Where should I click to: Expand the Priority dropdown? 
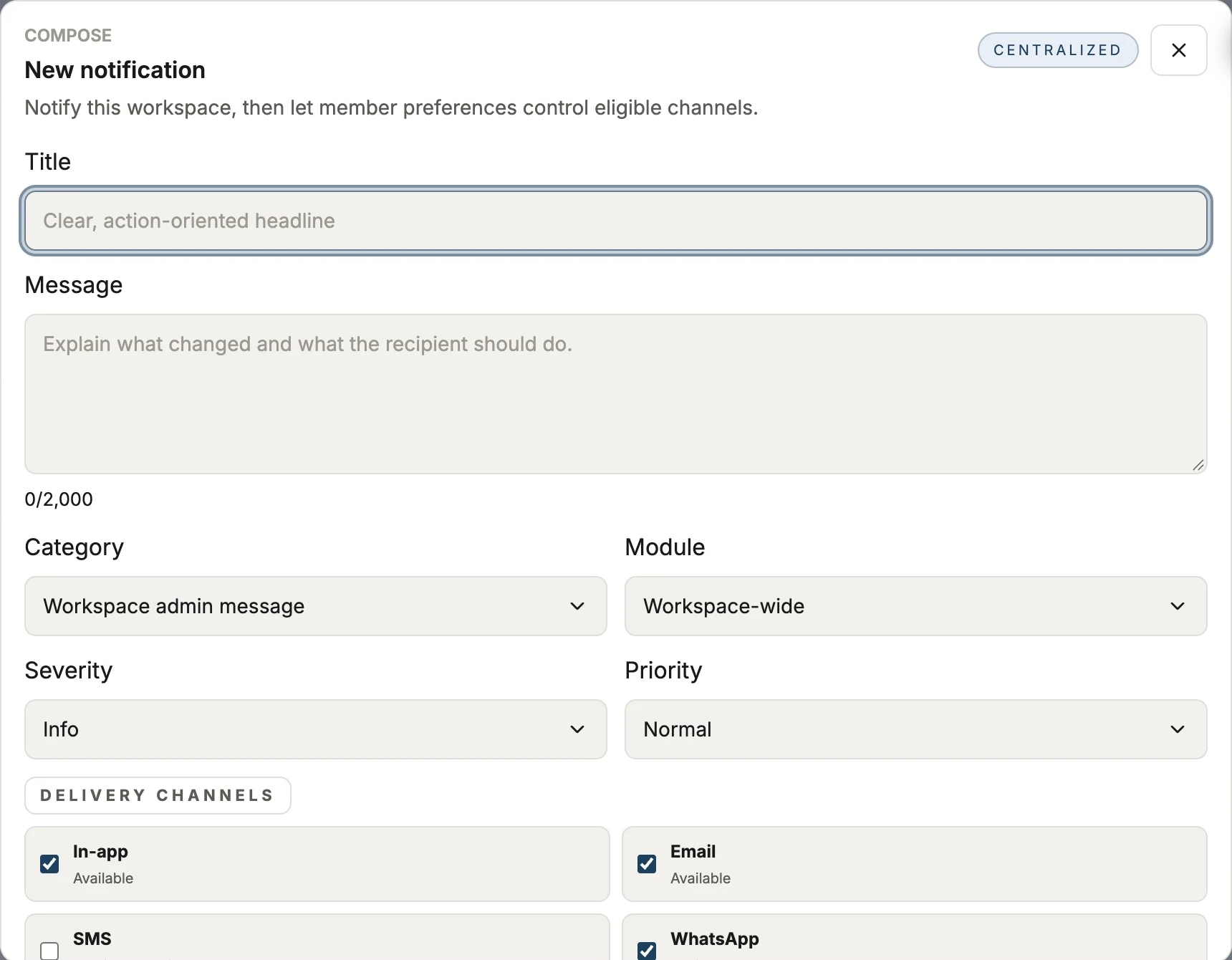pyautogui.click(x=915, y=729)
